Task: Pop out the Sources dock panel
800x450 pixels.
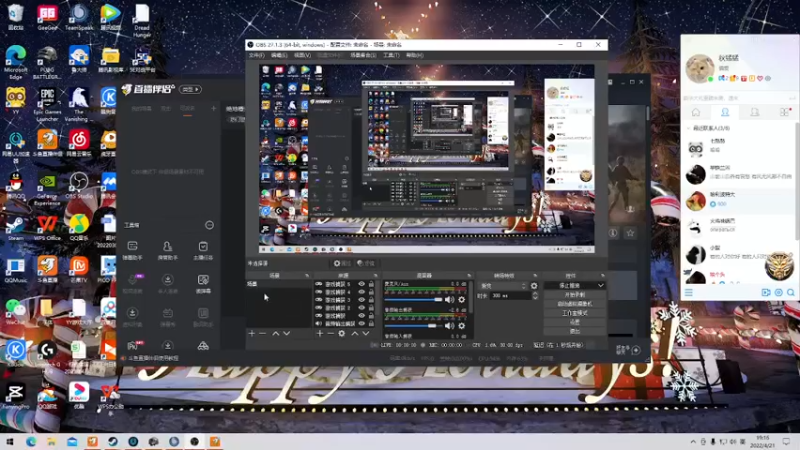Action: click(x=375, y=276)
